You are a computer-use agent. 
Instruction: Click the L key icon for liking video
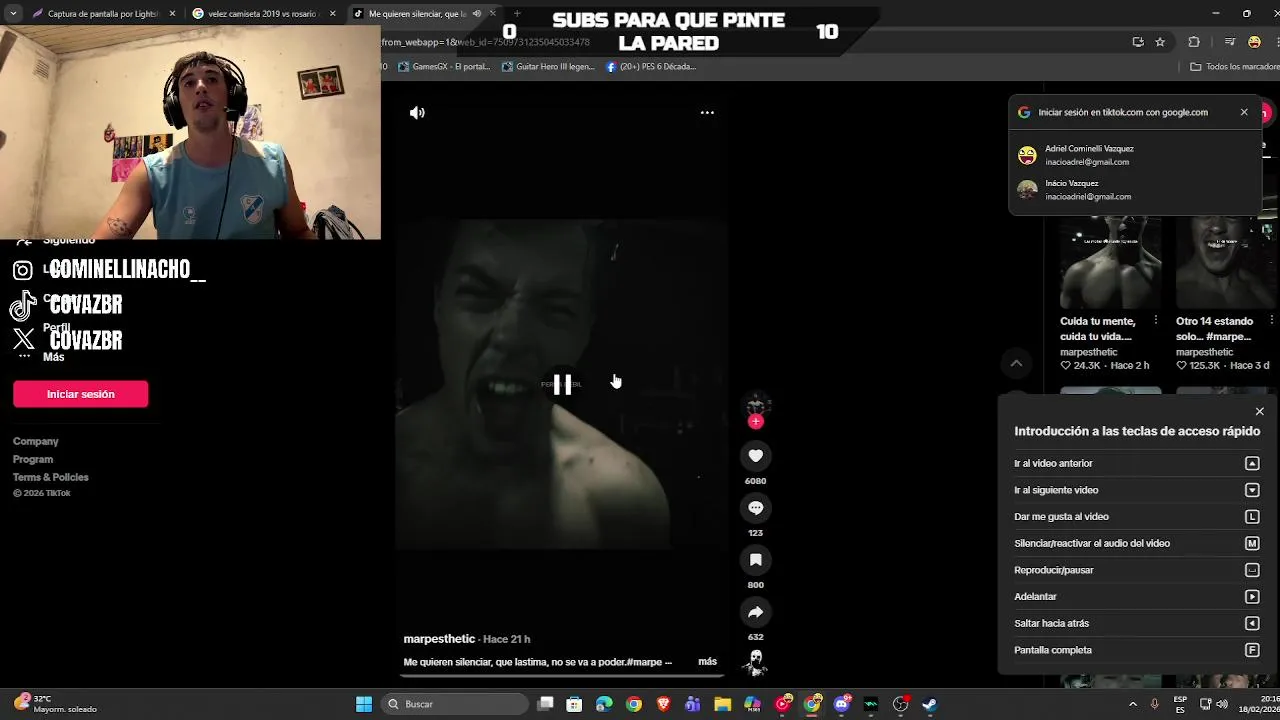point(1252,517)
